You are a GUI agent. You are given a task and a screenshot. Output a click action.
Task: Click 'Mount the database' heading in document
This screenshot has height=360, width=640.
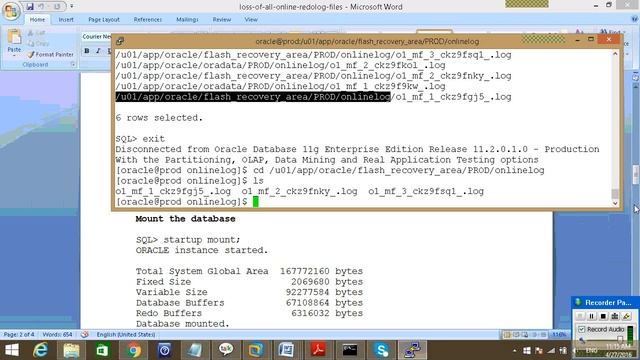[x=185, y=219]
